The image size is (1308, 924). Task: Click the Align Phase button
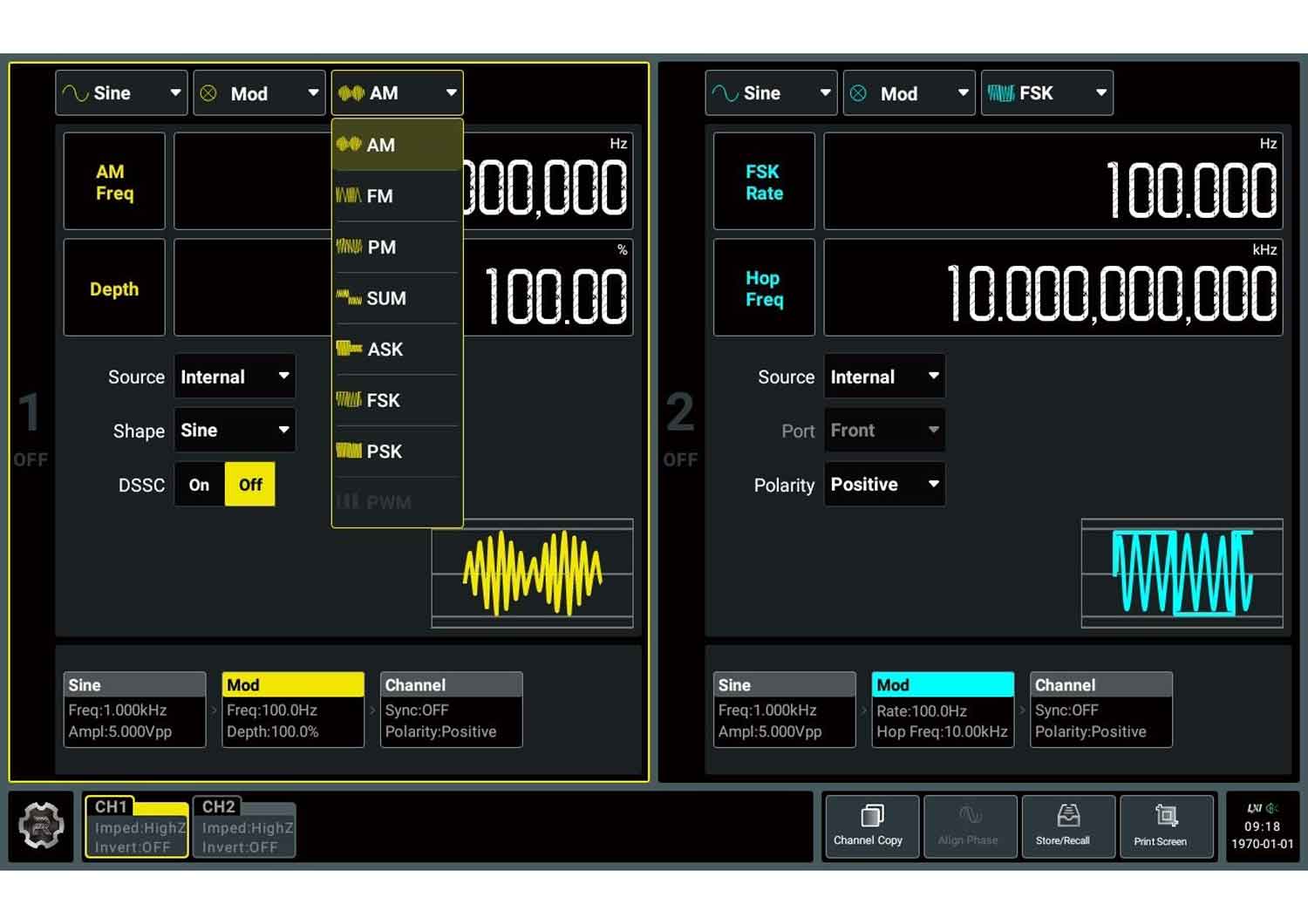tap(970, 826)
